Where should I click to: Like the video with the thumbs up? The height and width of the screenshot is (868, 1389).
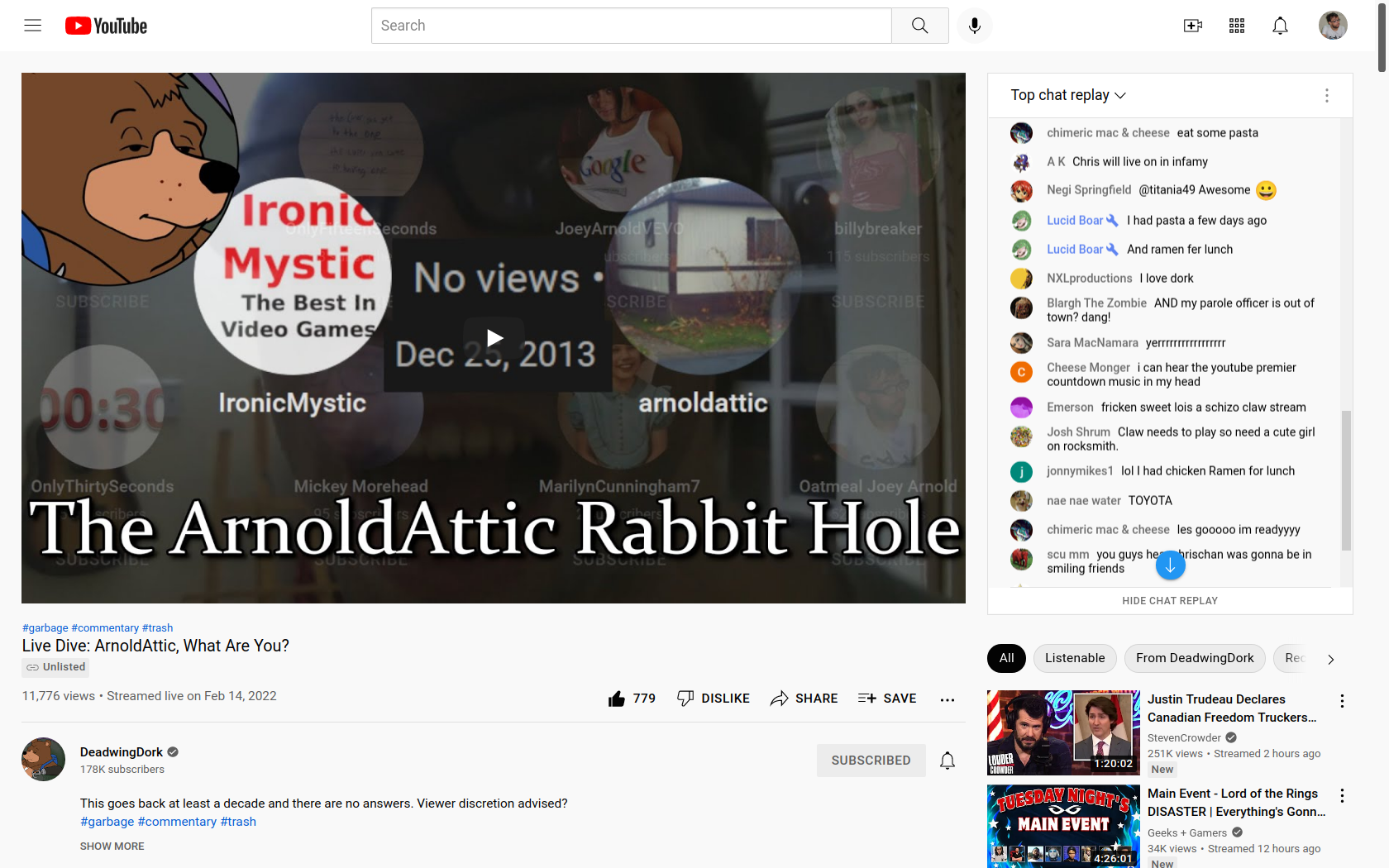[x=632, y=699]
